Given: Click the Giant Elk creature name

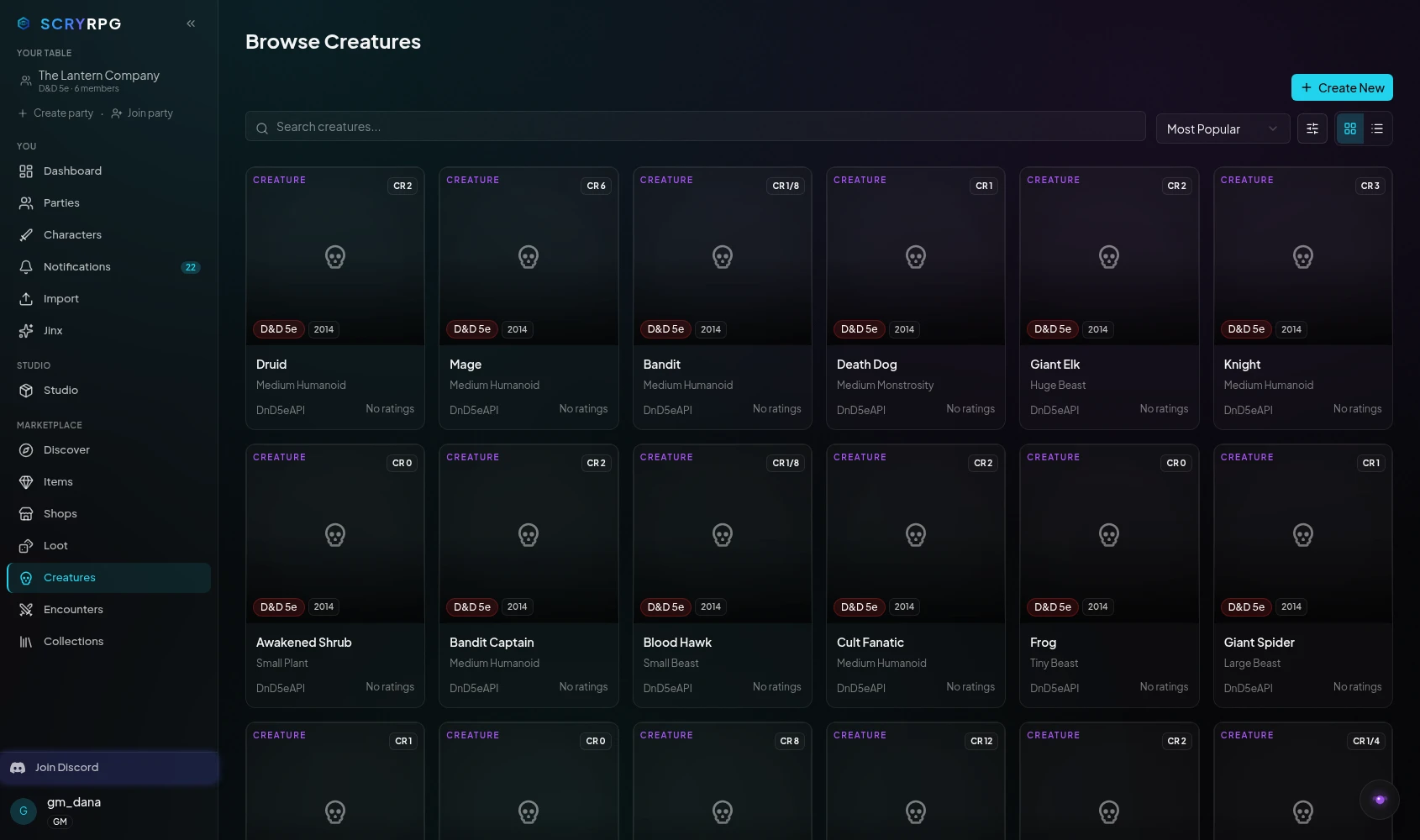Looking at the screenshot, I should coord(1055,365).
